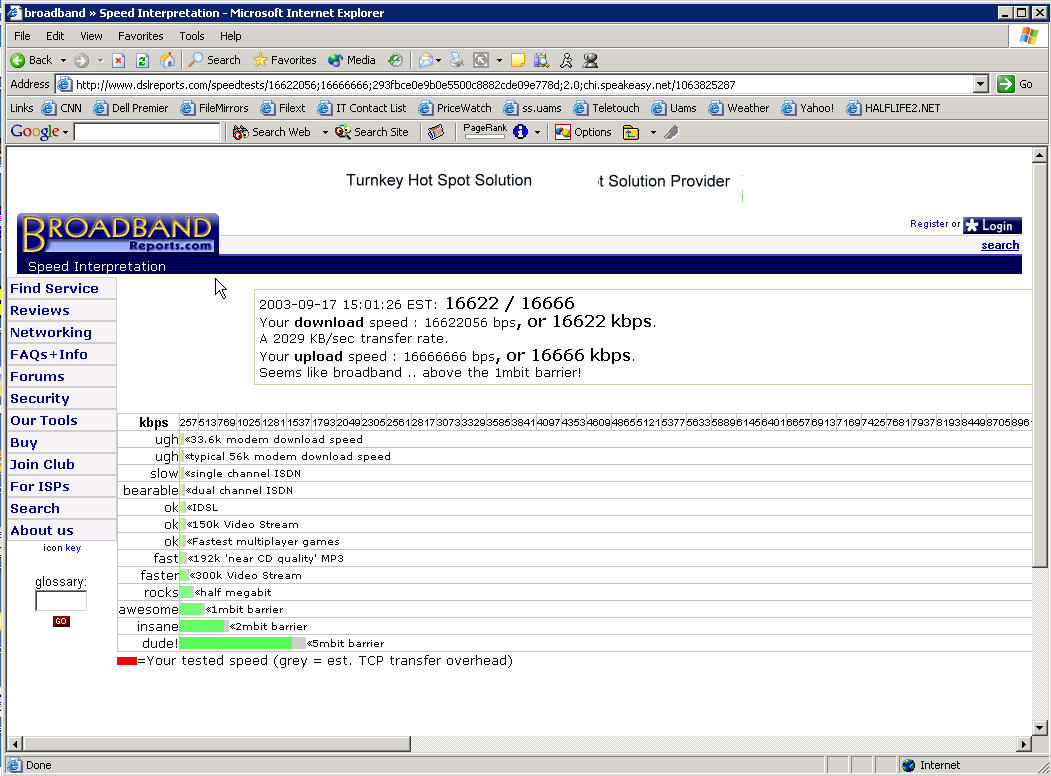Open the PageRank info dropdown arrow
Viewport: 1051px width, 776px height.
(537, 133)
